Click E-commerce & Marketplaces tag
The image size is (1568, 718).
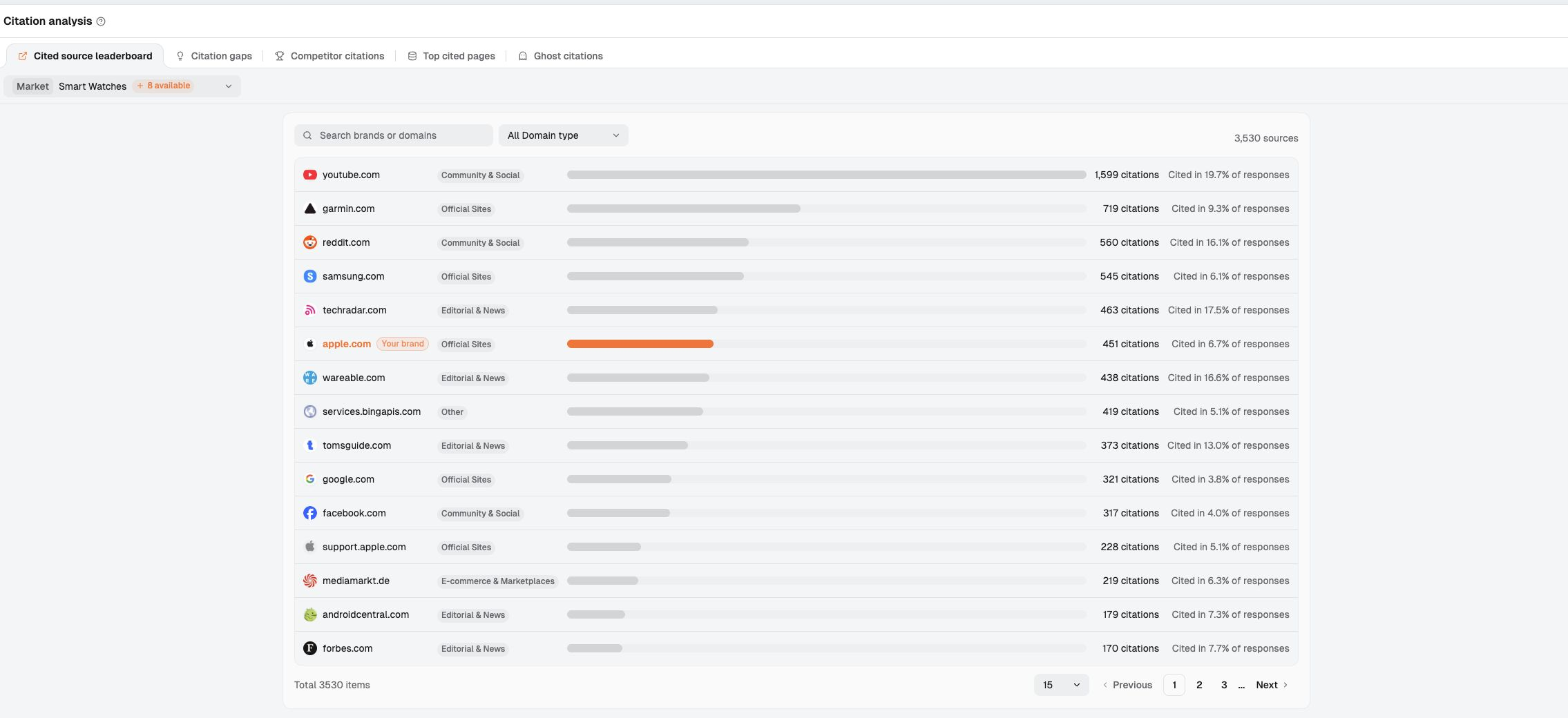pyautogui.click(x=498, y=581)
